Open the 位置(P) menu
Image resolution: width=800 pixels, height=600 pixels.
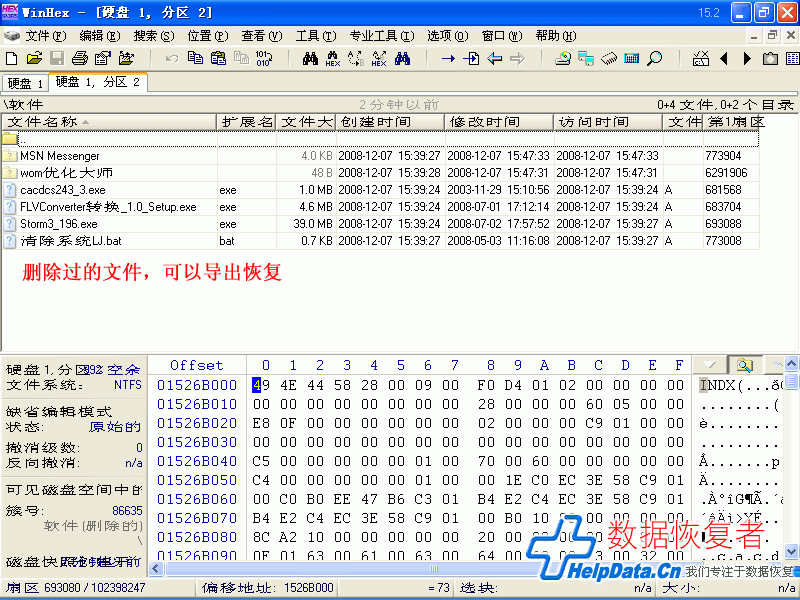pyautogui.click(x=207, y=36)
